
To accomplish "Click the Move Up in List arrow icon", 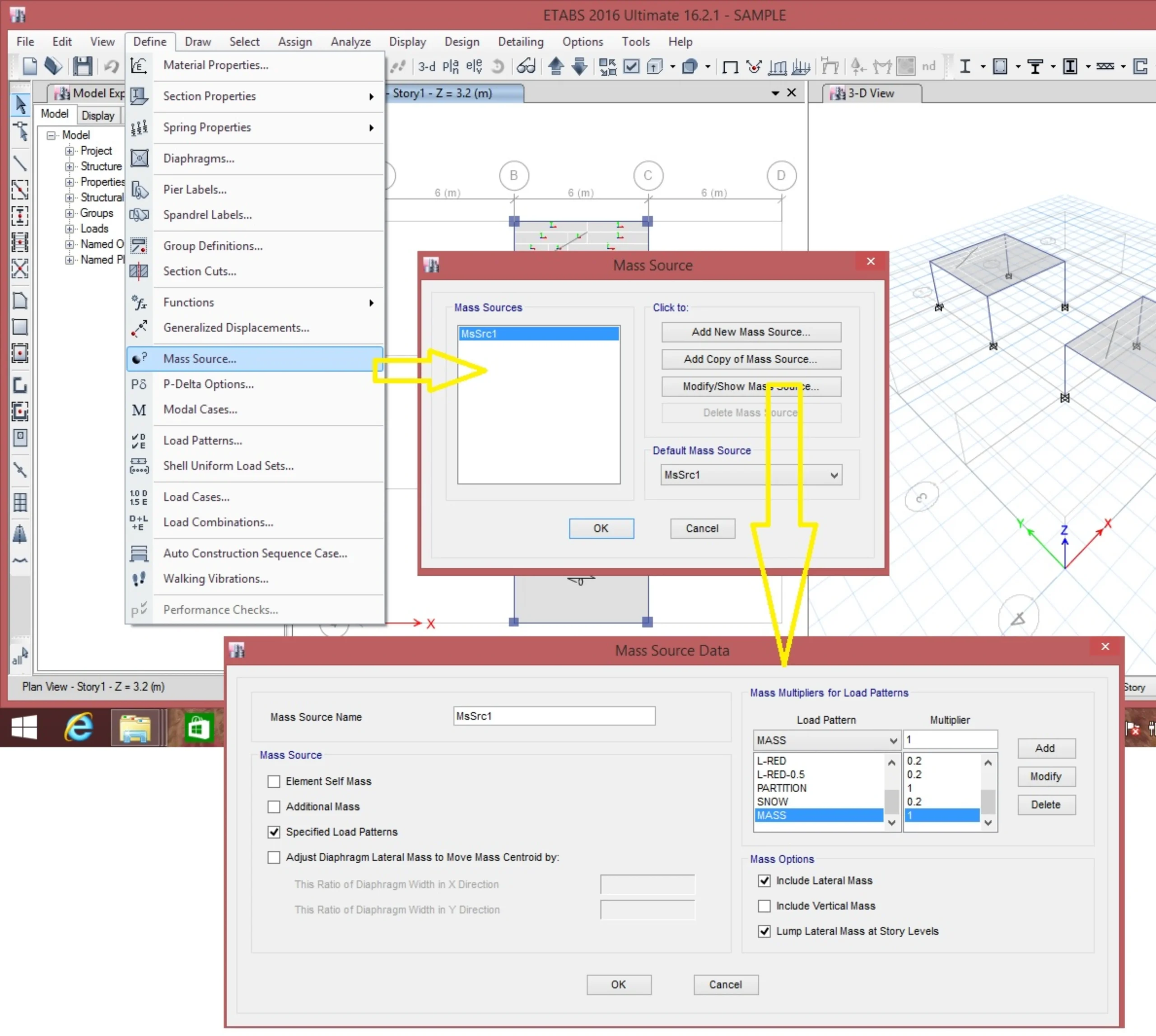I will click(x=556, y=66).
